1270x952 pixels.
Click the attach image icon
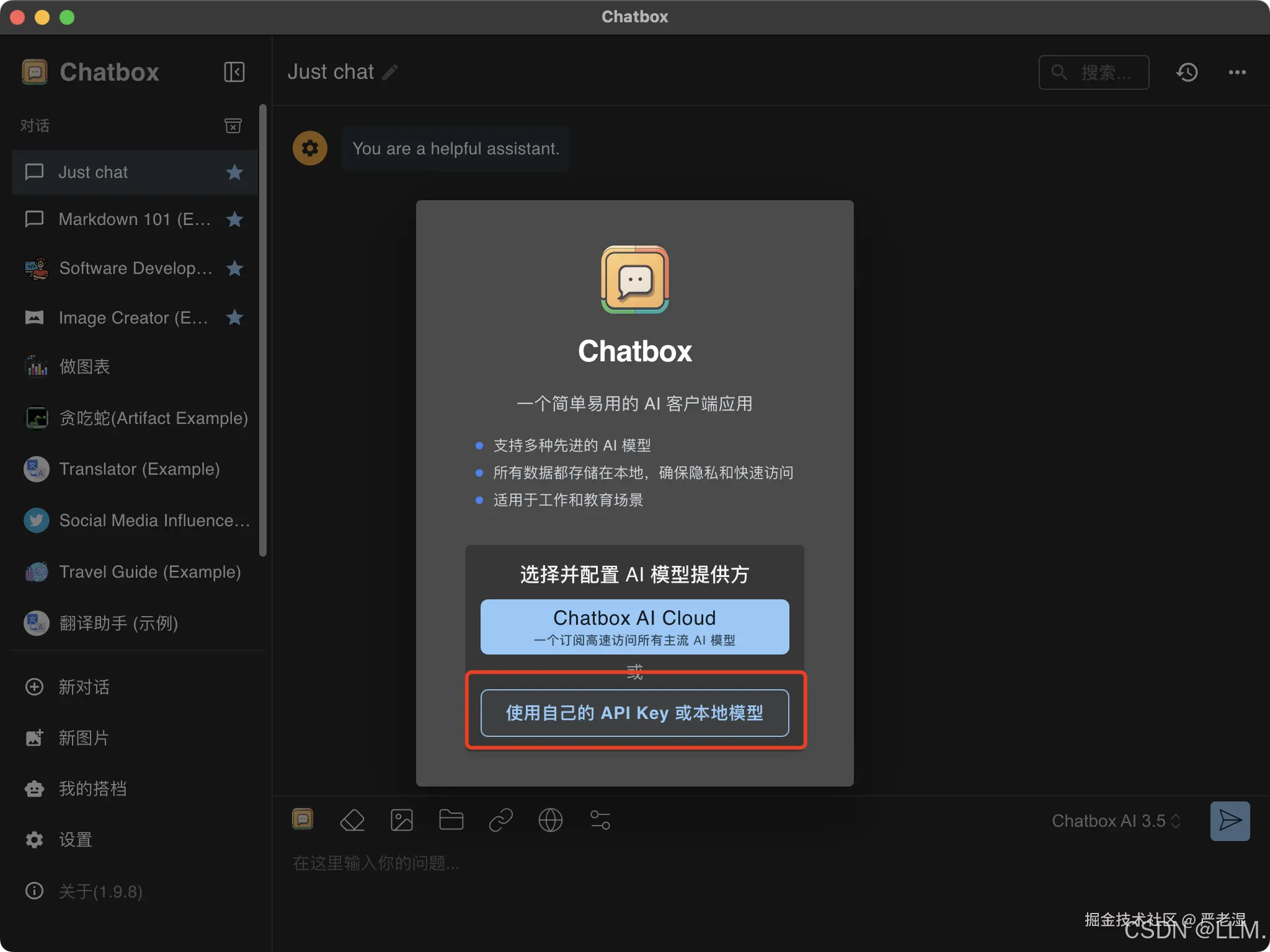coord(402,820)
